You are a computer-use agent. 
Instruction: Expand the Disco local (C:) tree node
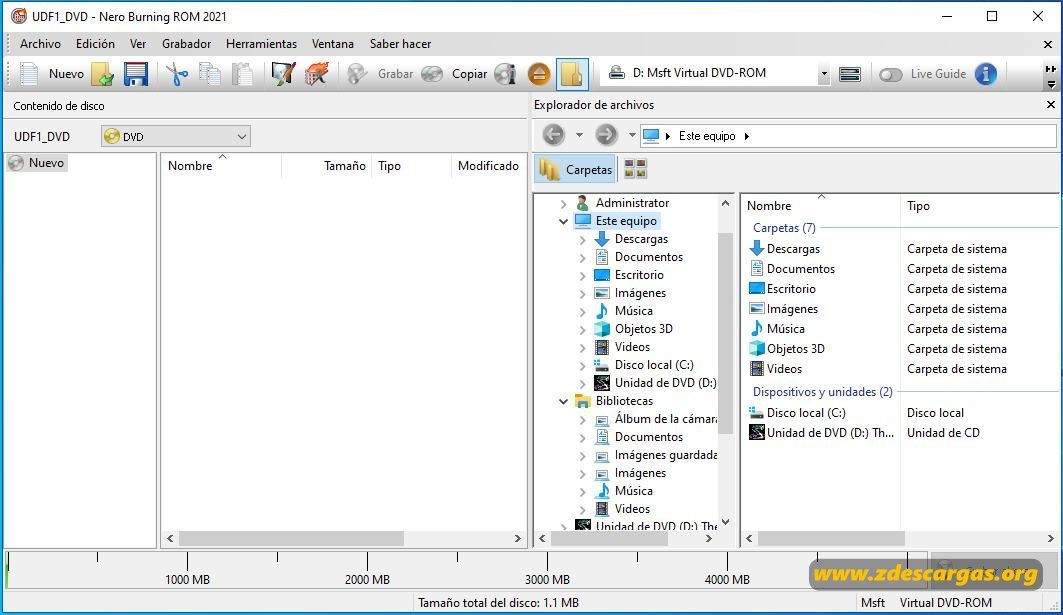click(x=582, y=365)
